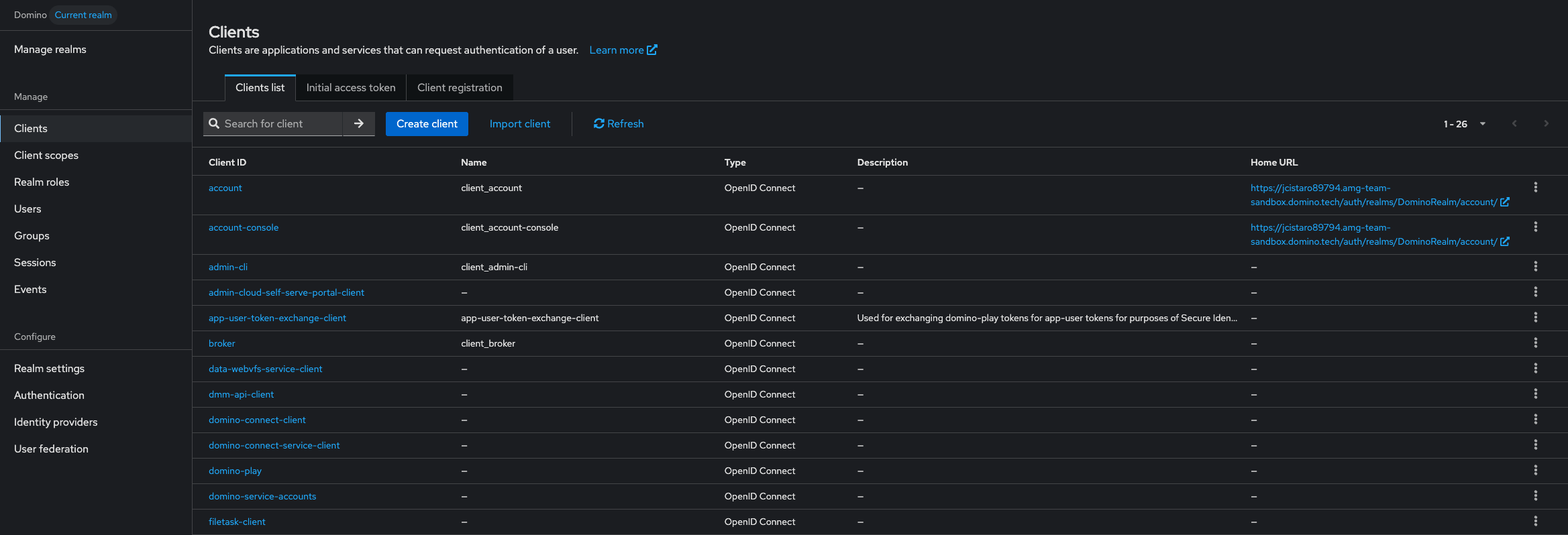Click the Import client link
This screenshot has width=1568, height=535.
coord(519,123)
